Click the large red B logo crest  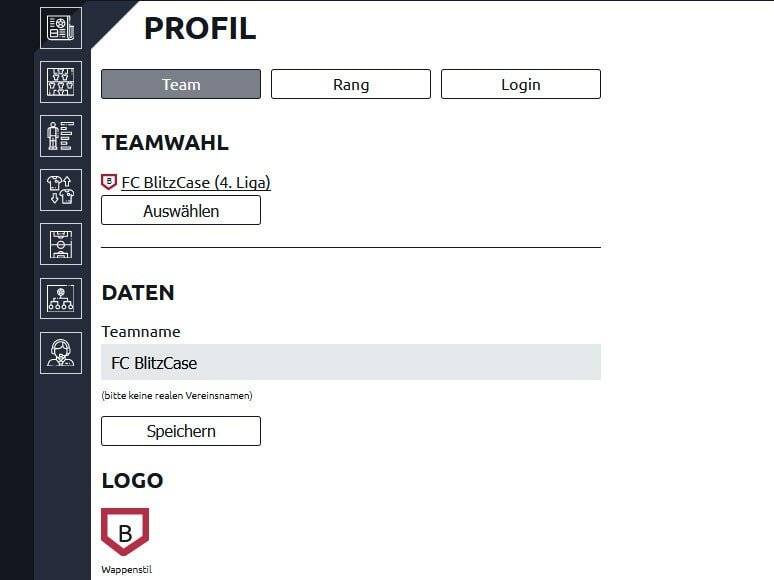[x=125, y=532]
